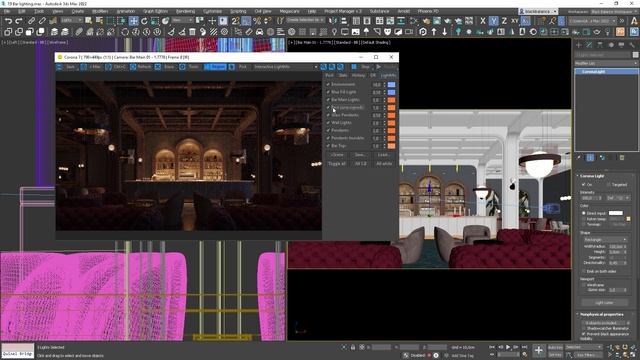This screenshot has width=640, height=360.
Task: Collapse the Nonphysical properties rollout
Action: 602,314
